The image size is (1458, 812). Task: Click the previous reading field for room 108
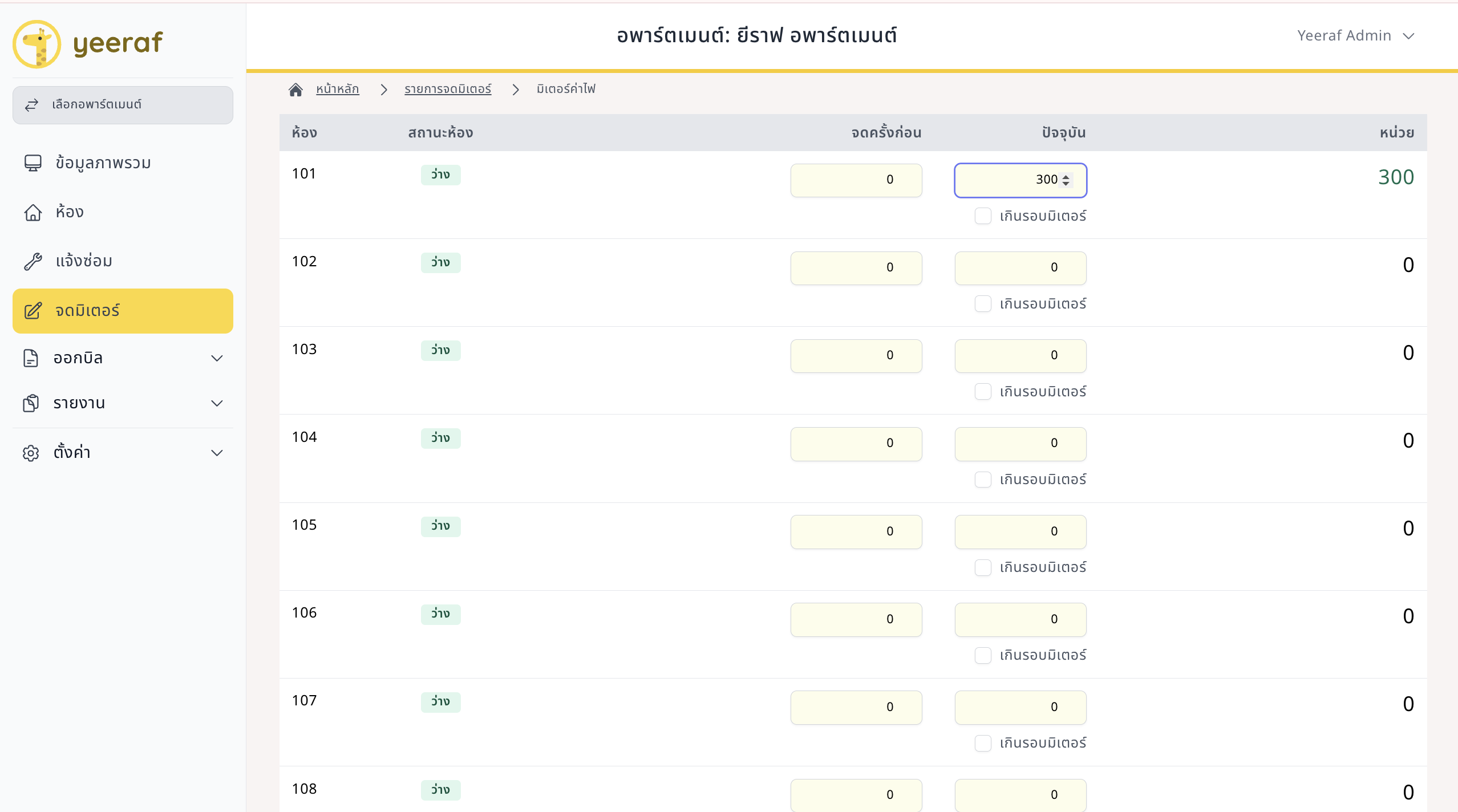click(856, 795)
